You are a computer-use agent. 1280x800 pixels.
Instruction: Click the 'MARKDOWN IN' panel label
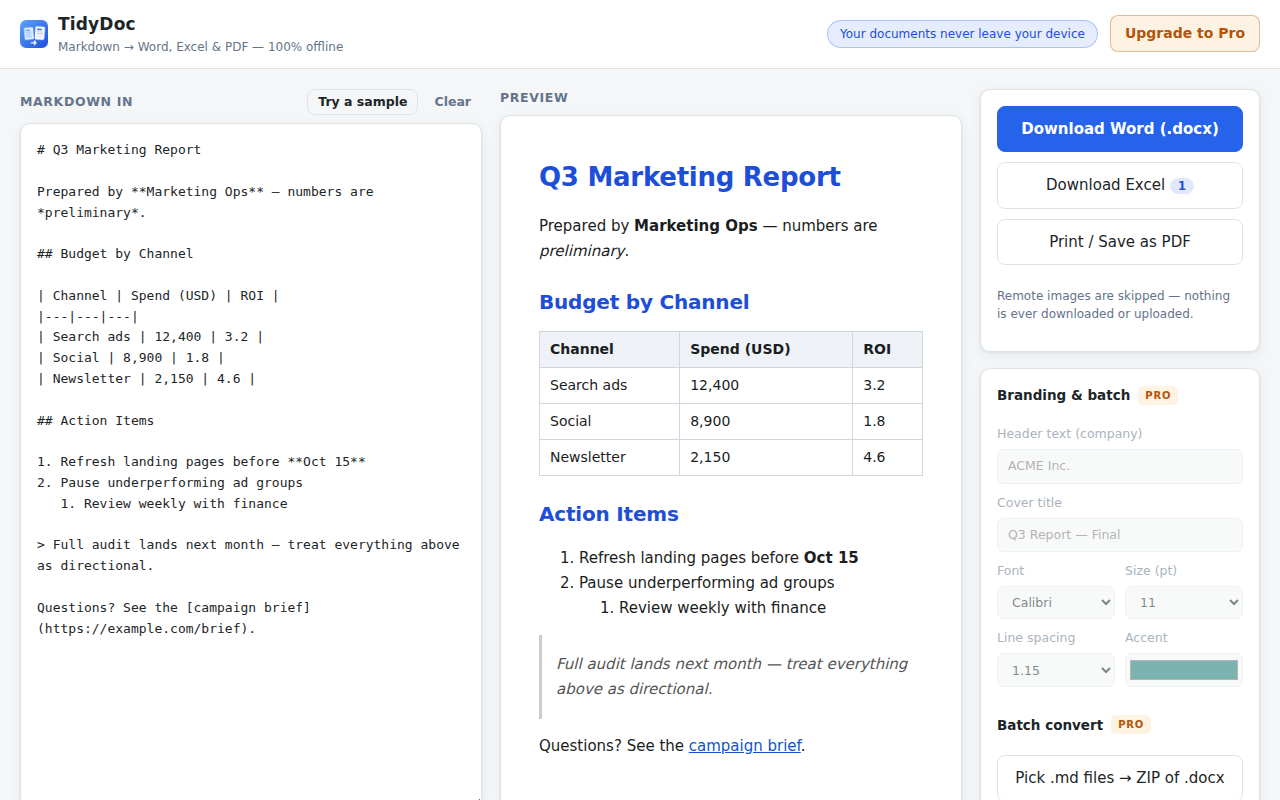click(x=76, y=102)
